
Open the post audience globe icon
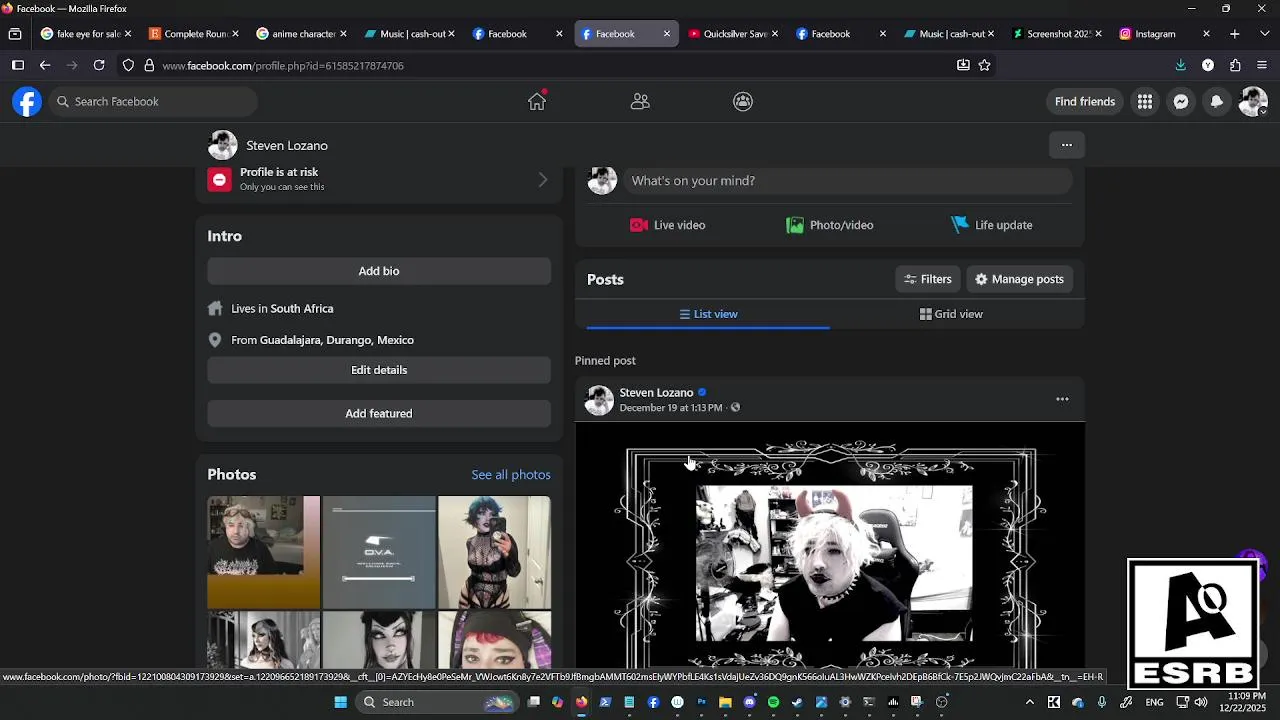[735, 408]
